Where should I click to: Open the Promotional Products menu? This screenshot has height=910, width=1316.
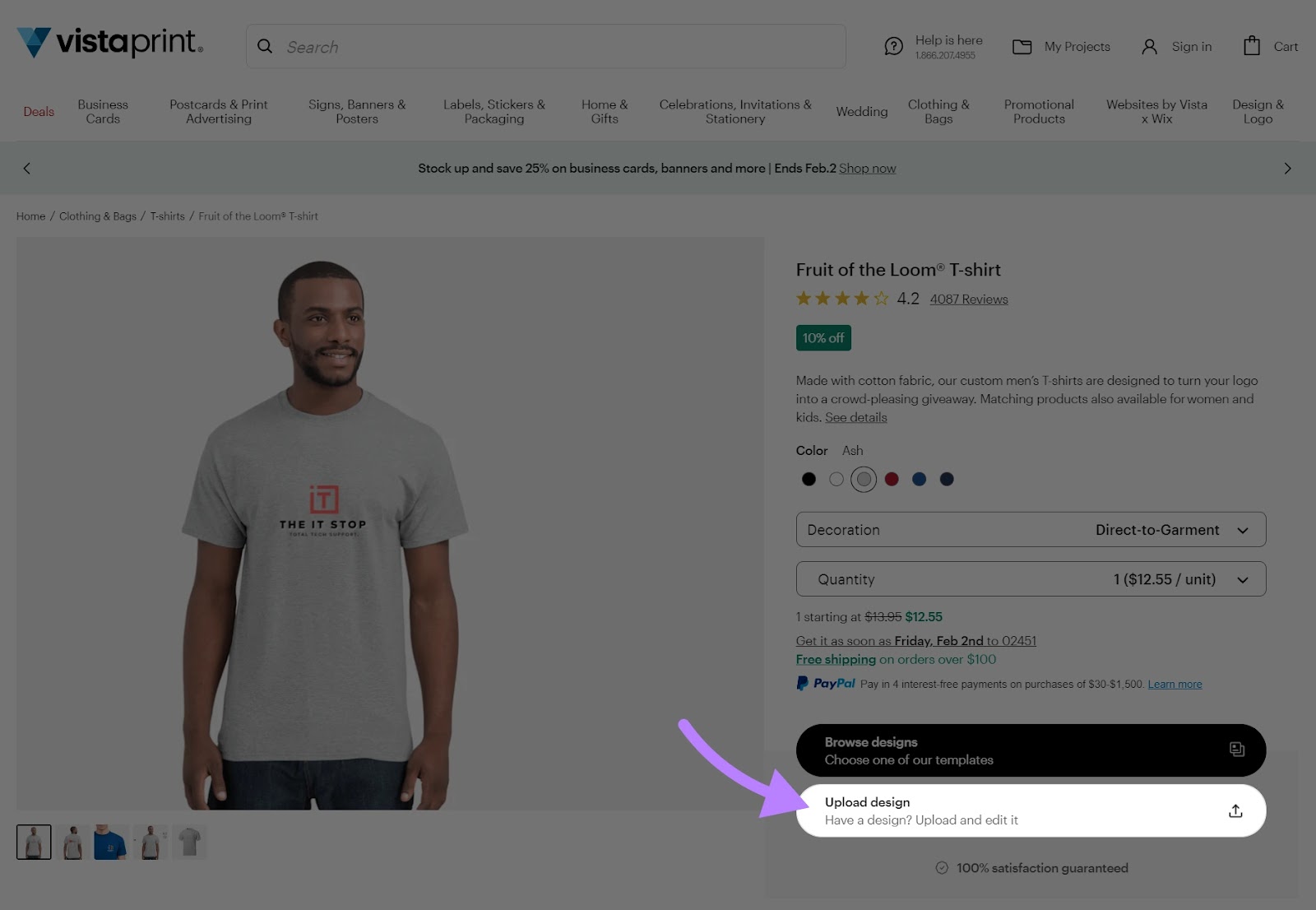[1038, 111]
